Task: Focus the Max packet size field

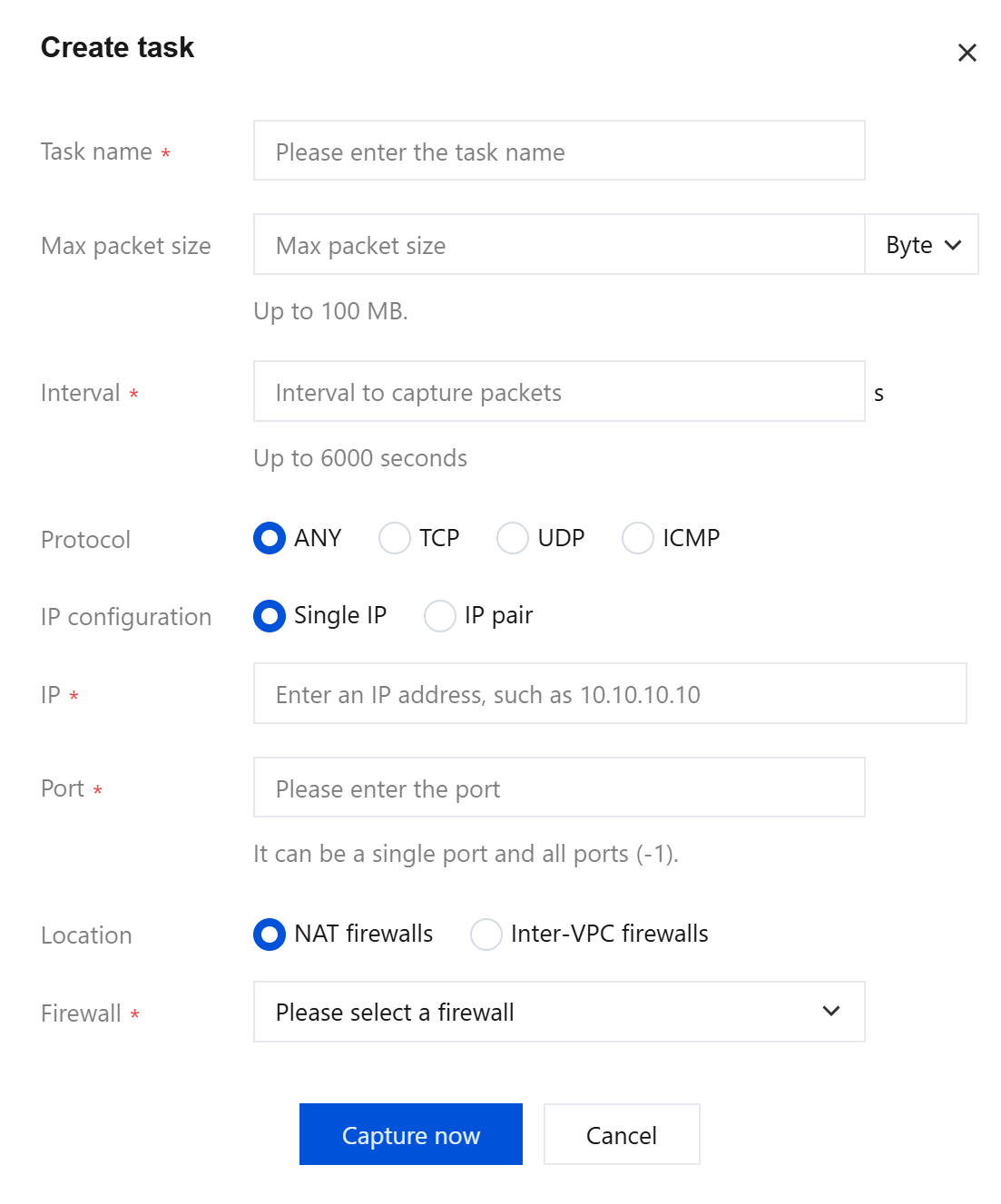Action: (x=559, y=244)
